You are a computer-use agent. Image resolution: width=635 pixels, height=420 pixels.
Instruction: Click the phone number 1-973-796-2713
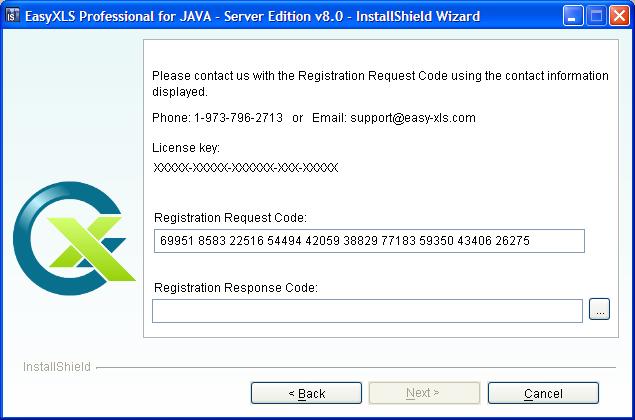coord(238,118)
